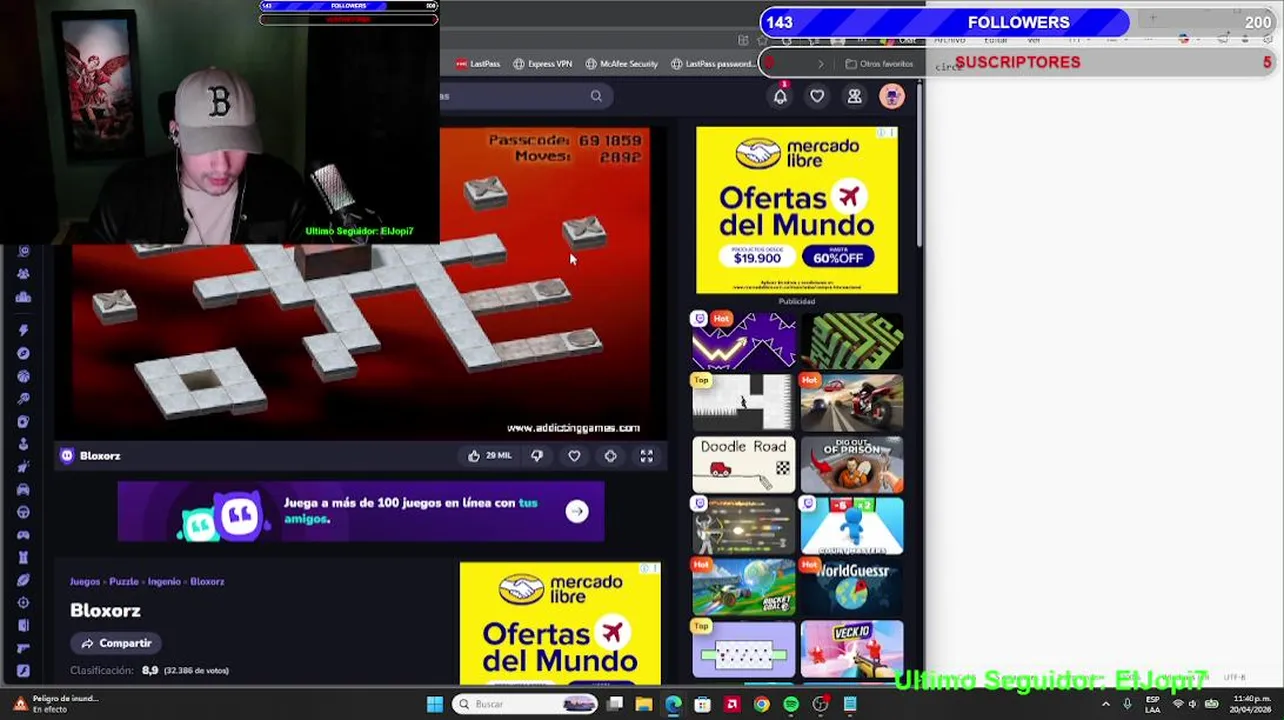Like Bloxorz with the thumbs-up icon
Screen dimensions: 1284x720
coord(474,456)
